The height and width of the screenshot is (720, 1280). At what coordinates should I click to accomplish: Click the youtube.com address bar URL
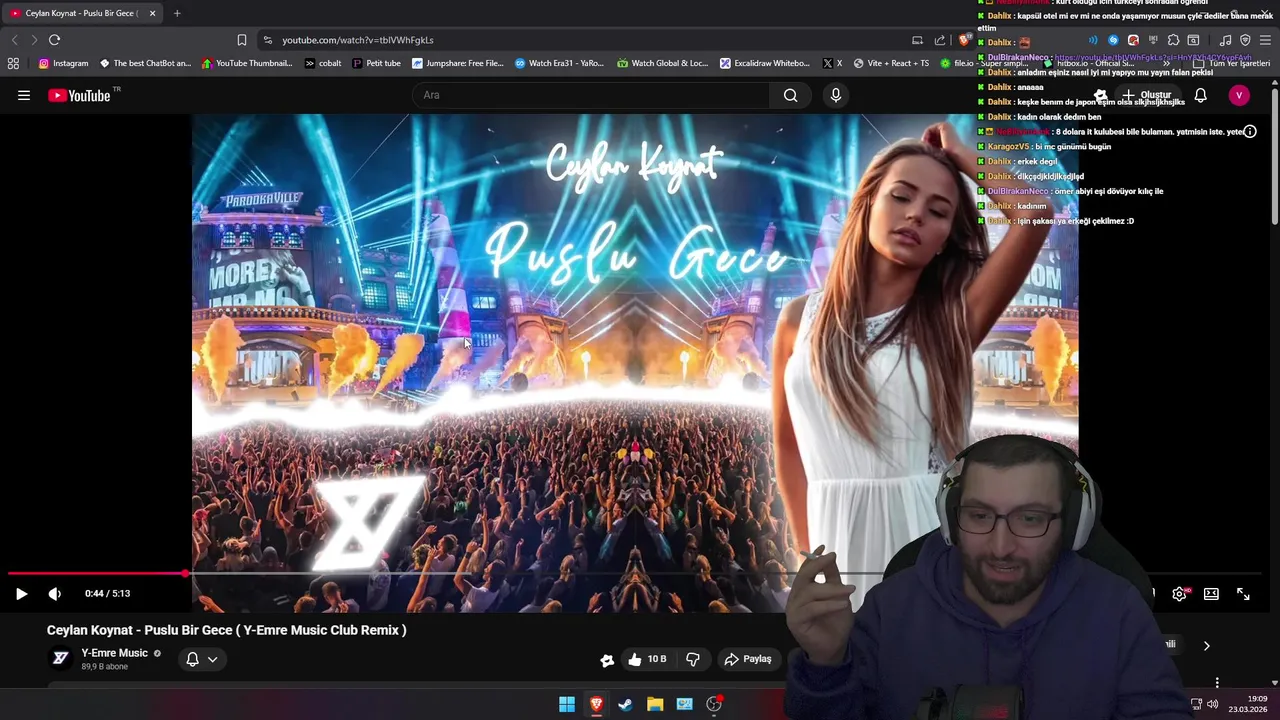pyautogui.click(x=357, y=40)
